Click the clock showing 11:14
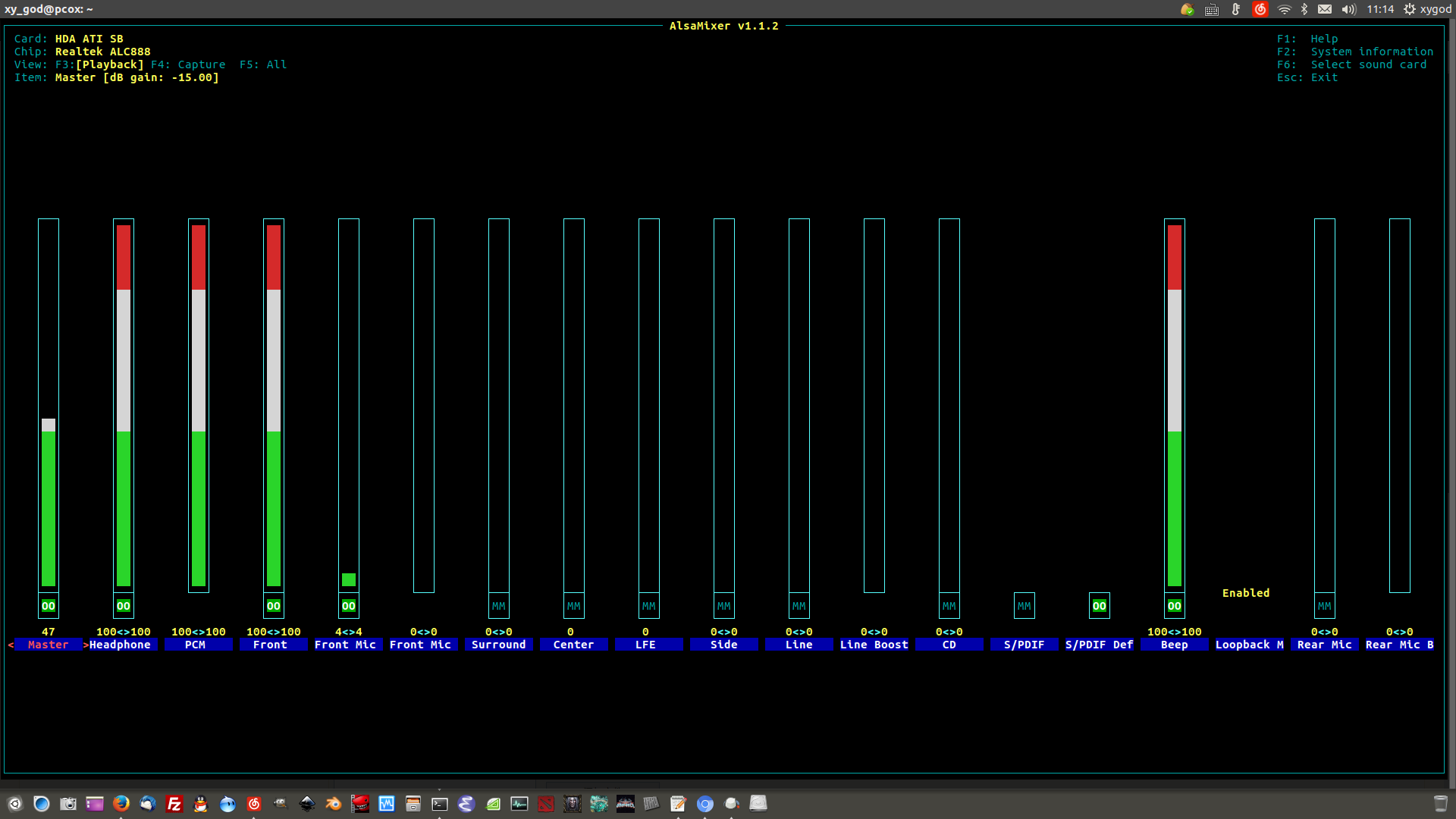The width and height of the screenshot is (1456, 819). (x=1380, y=9)
